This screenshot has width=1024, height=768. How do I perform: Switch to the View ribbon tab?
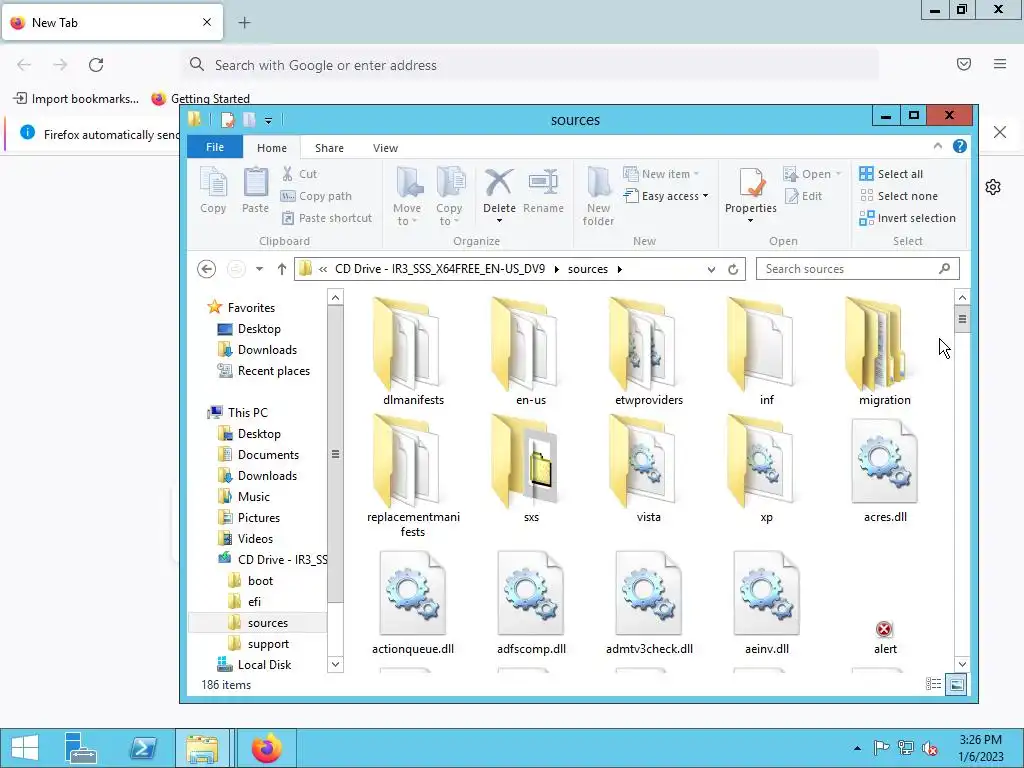tap(385, 148)
